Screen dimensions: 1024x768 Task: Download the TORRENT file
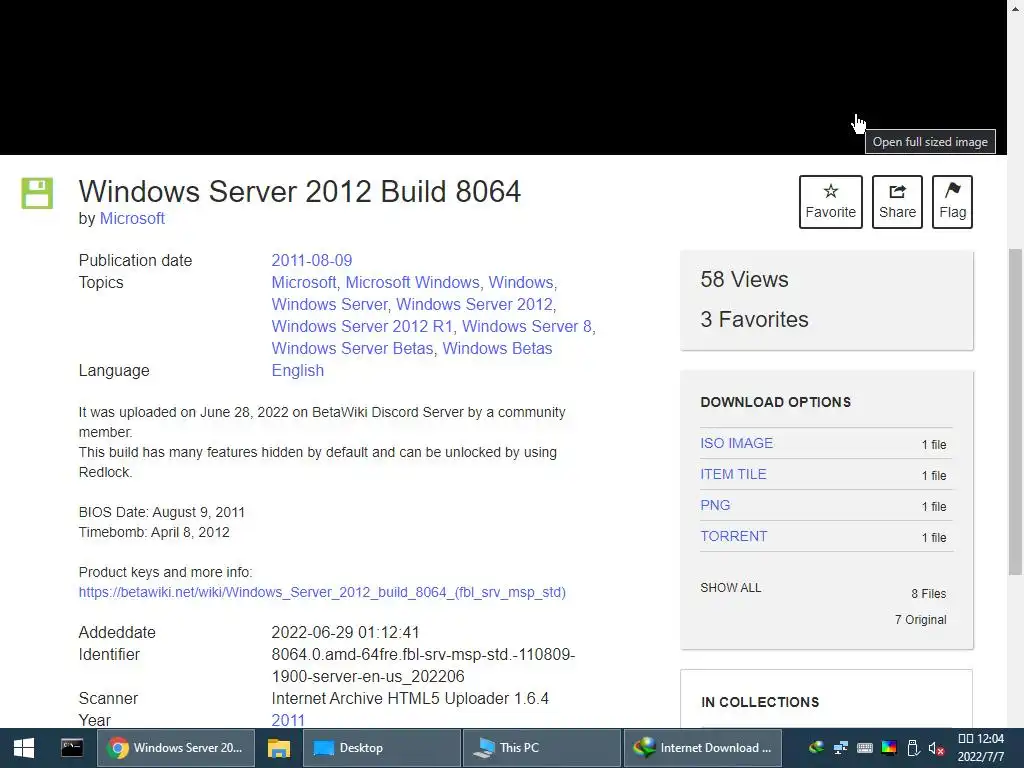tap(733, 536)
